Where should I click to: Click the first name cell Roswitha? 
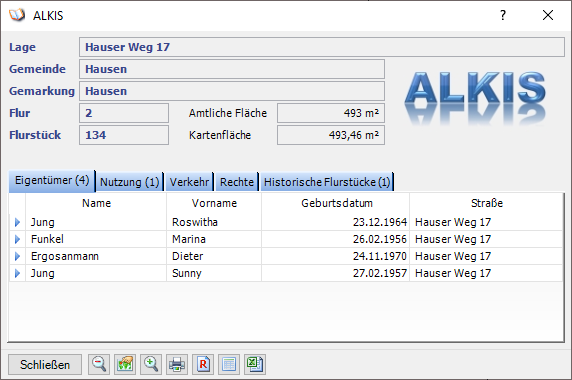(214, 222)
